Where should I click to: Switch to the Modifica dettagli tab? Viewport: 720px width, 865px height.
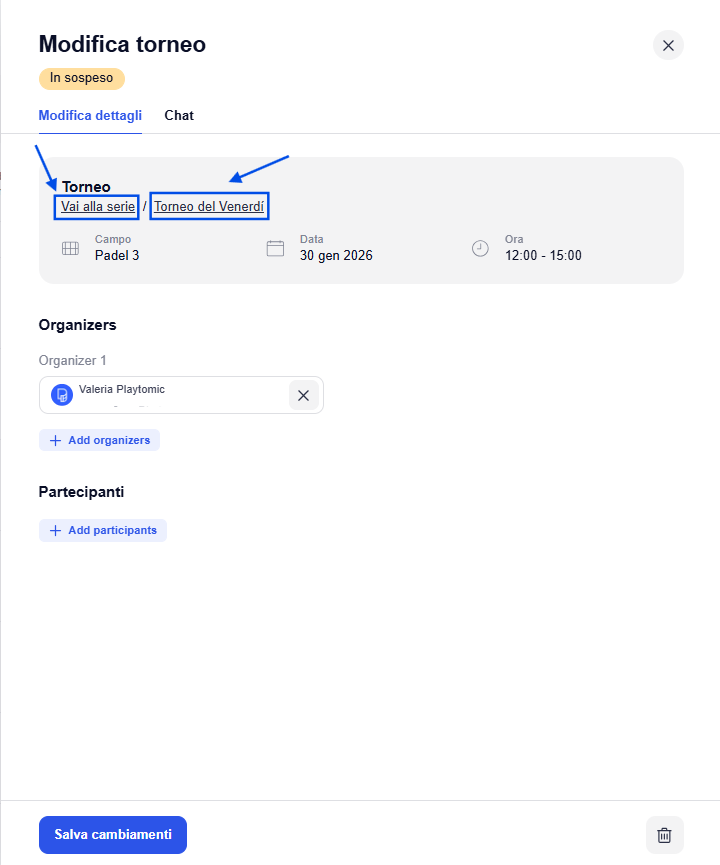[90, 115]
